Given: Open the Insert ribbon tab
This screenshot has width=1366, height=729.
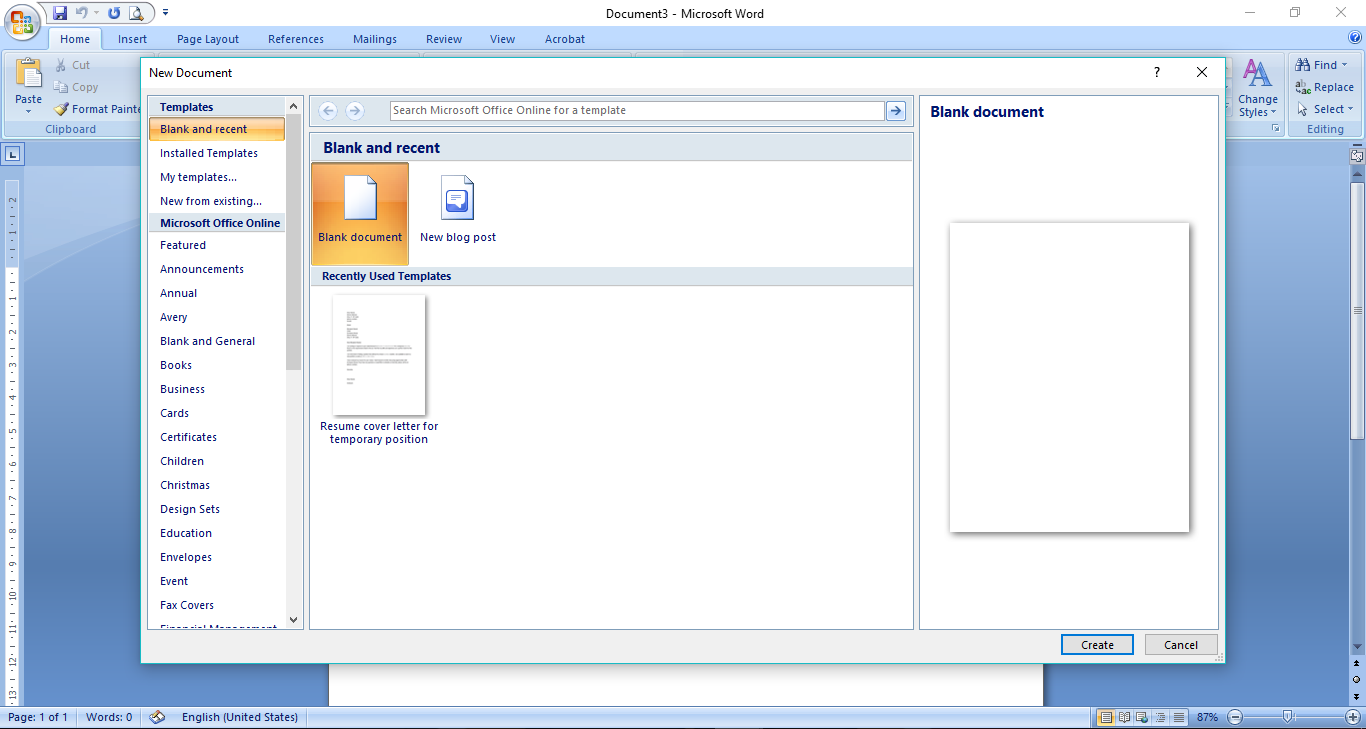Looking at the screenshot, I should pyautogui.click(x=132, y=39).
